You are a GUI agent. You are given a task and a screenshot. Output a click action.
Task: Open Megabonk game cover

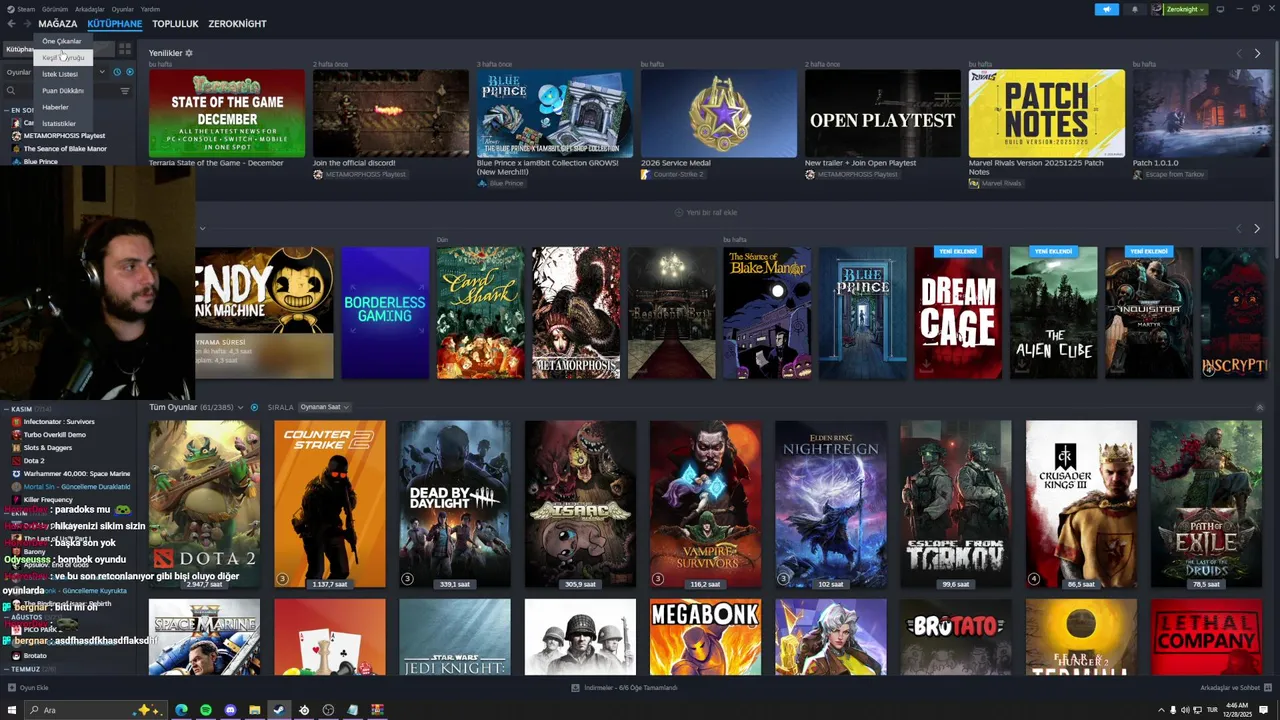pyautogui.click(x=705, y=637)
